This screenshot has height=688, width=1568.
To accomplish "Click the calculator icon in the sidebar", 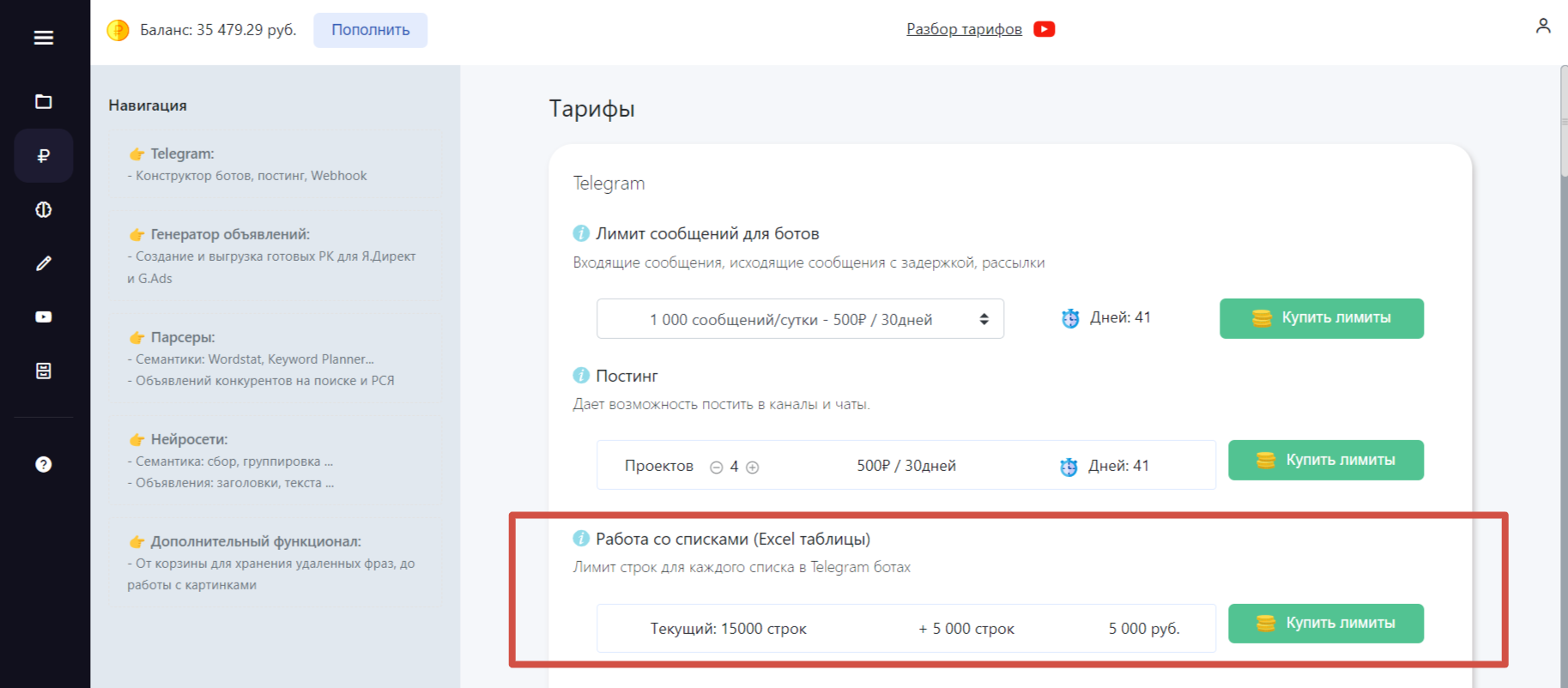I will 44,371.
